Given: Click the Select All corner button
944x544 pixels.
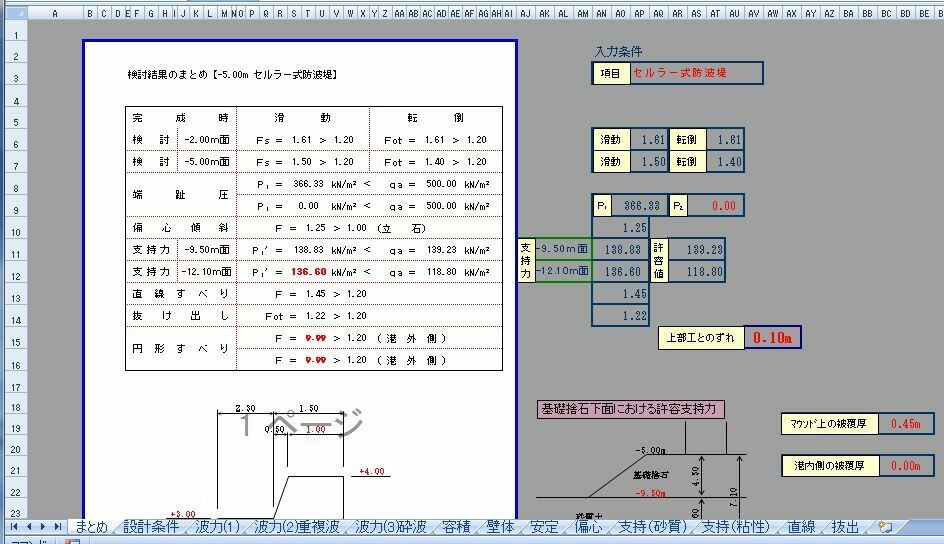Looking at the screenshot, I should [14, 13].
